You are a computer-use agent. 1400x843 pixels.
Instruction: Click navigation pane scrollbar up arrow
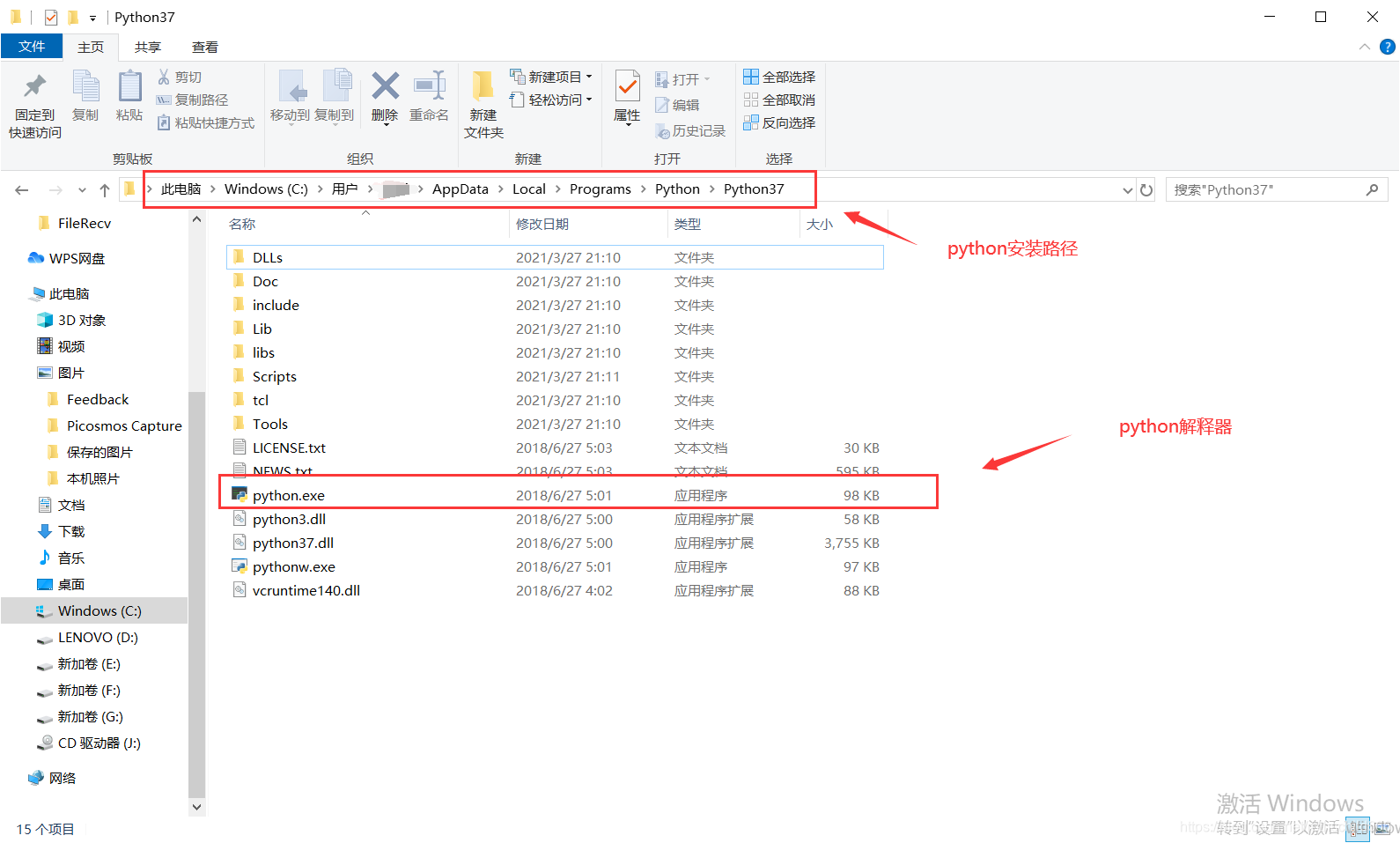pyautogui.click(x=196, y=218)
